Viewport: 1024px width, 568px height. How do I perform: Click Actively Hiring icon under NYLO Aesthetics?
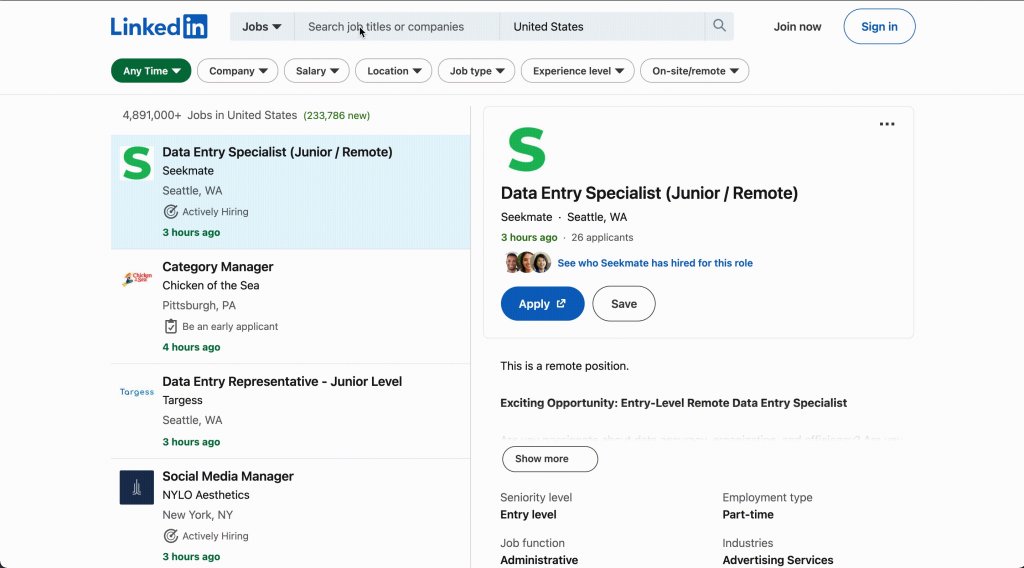pyautogui.click(x=170, y=536)
